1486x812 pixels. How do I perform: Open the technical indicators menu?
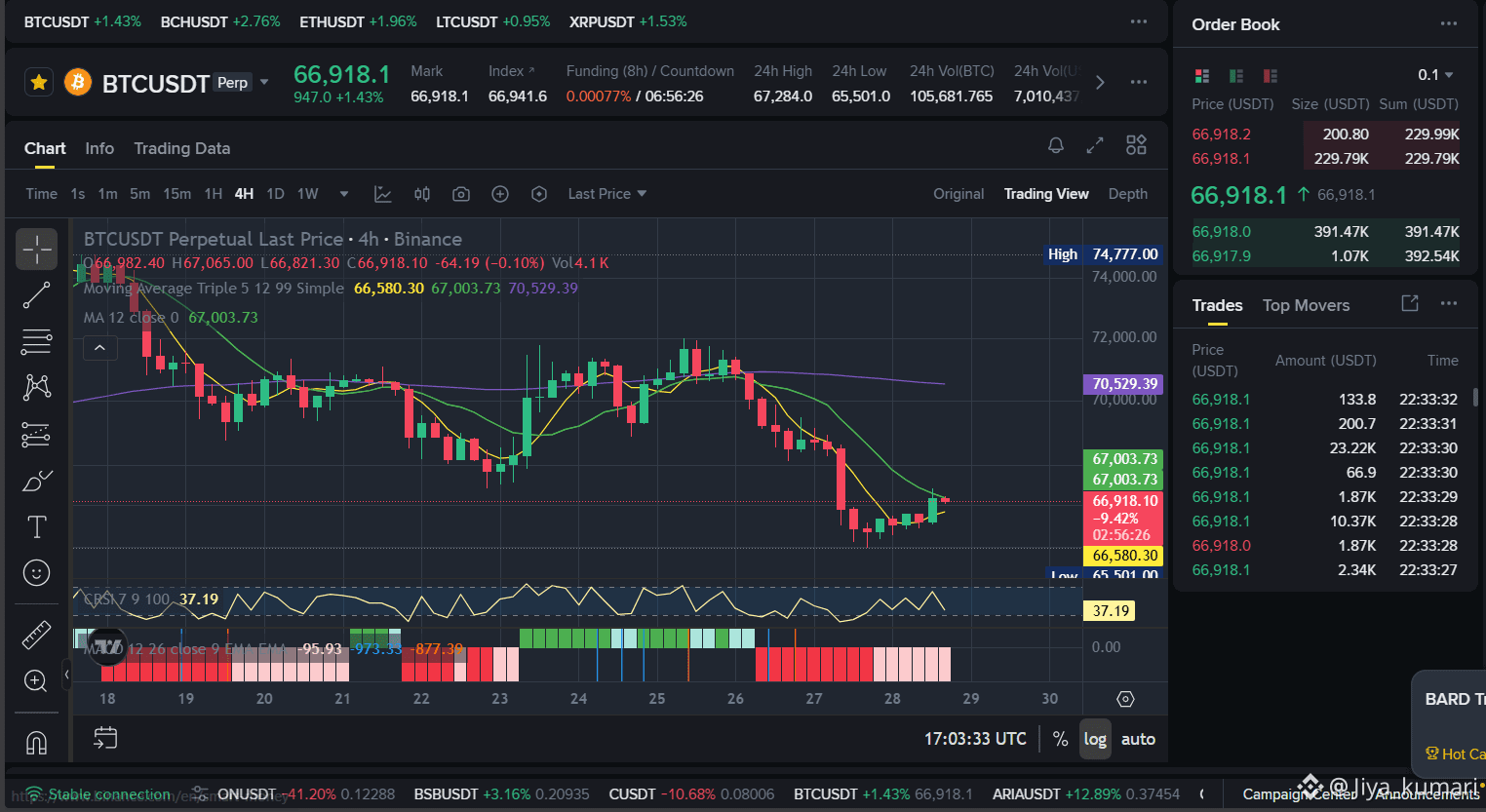click(383, 194)
